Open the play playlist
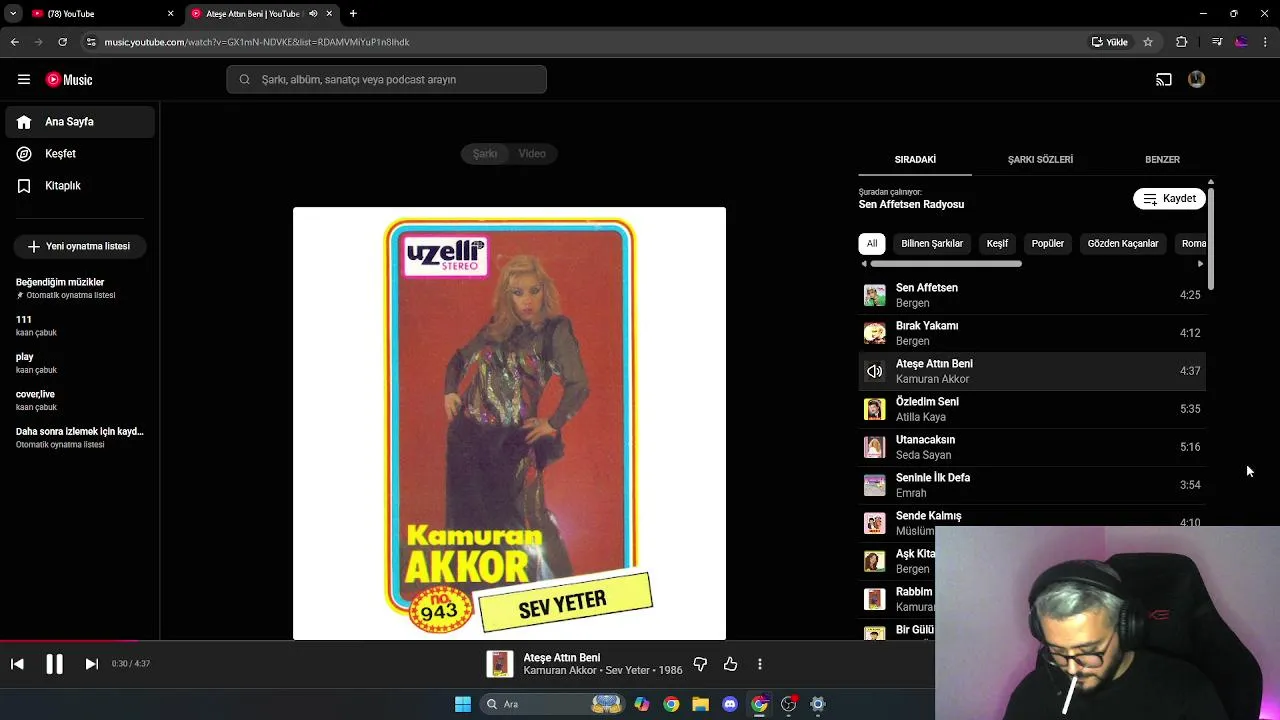This screenshot has width=1280, height=720. tap(80, 363)
